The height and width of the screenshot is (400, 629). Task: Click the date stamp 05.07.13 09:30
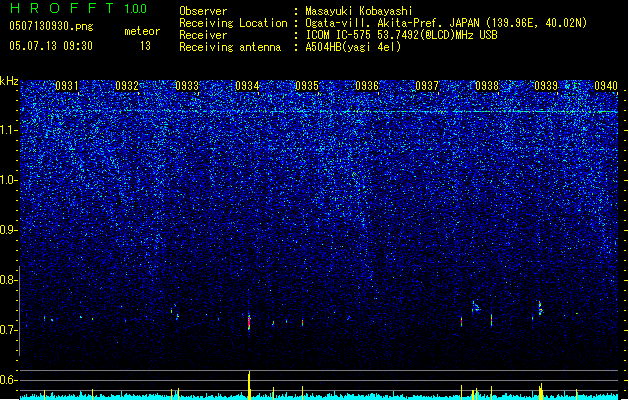pyautogui.click(x=51, y=46)
